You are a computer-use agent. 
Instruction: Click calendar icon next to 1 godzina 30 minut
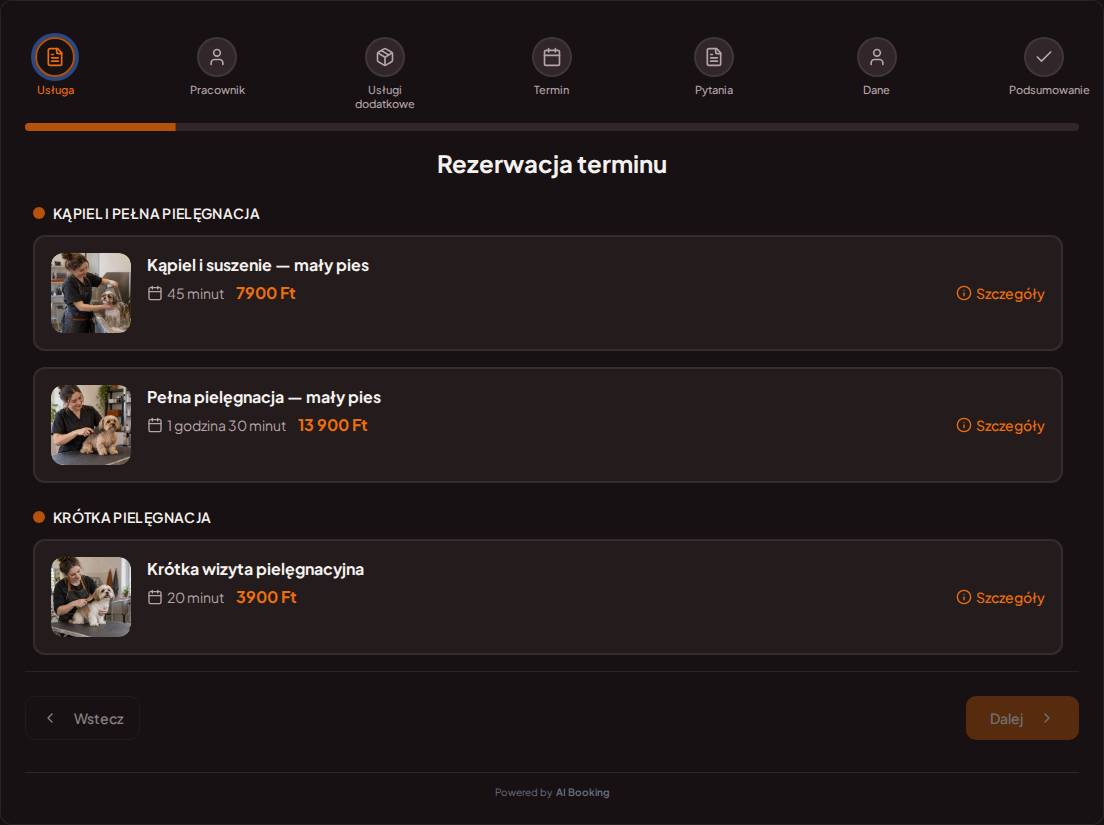[155, 425]
